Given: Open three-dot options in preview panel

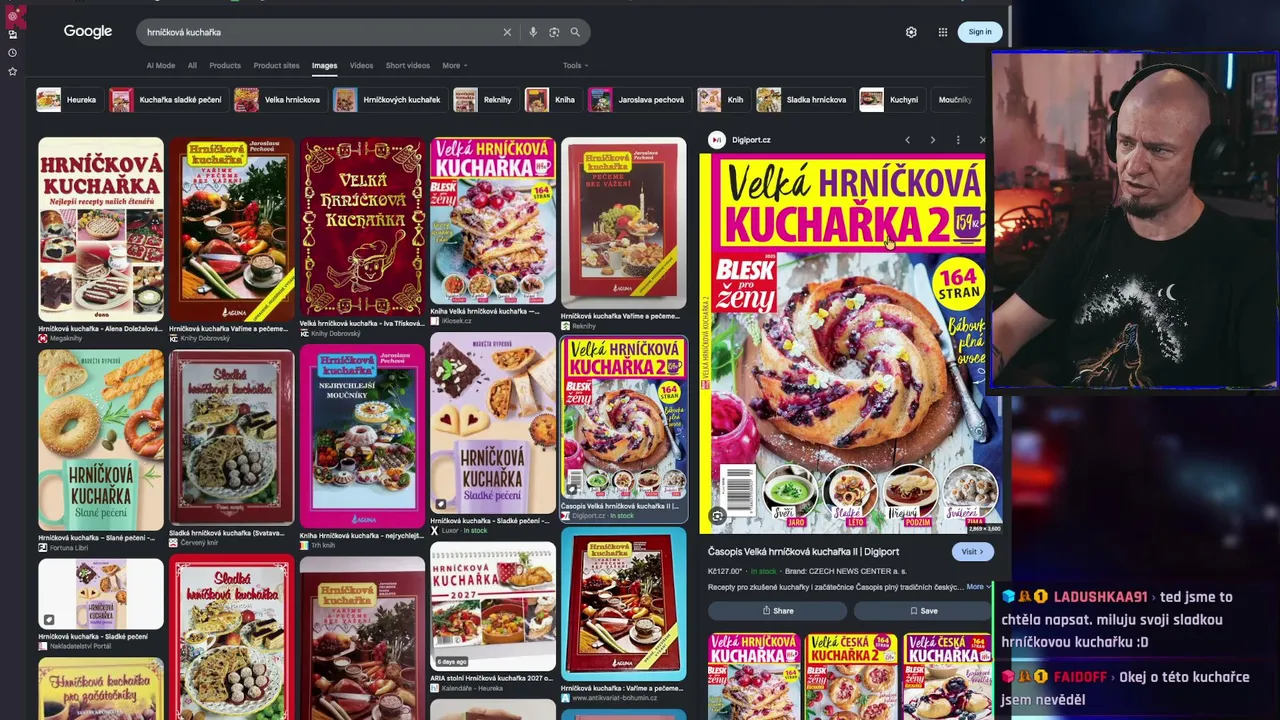Looking at the screenshot, I should click(x=957, y=140).
